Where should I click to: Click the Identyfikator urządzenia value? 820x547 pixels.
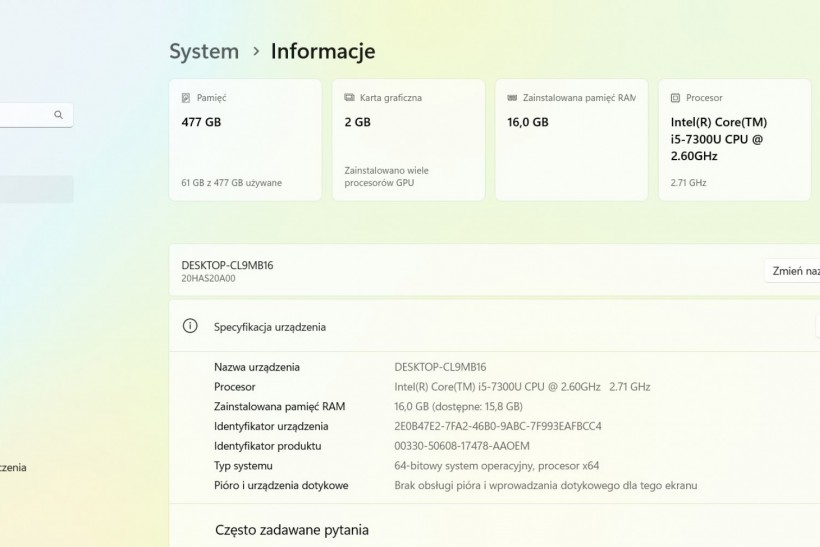click(498, 426)
